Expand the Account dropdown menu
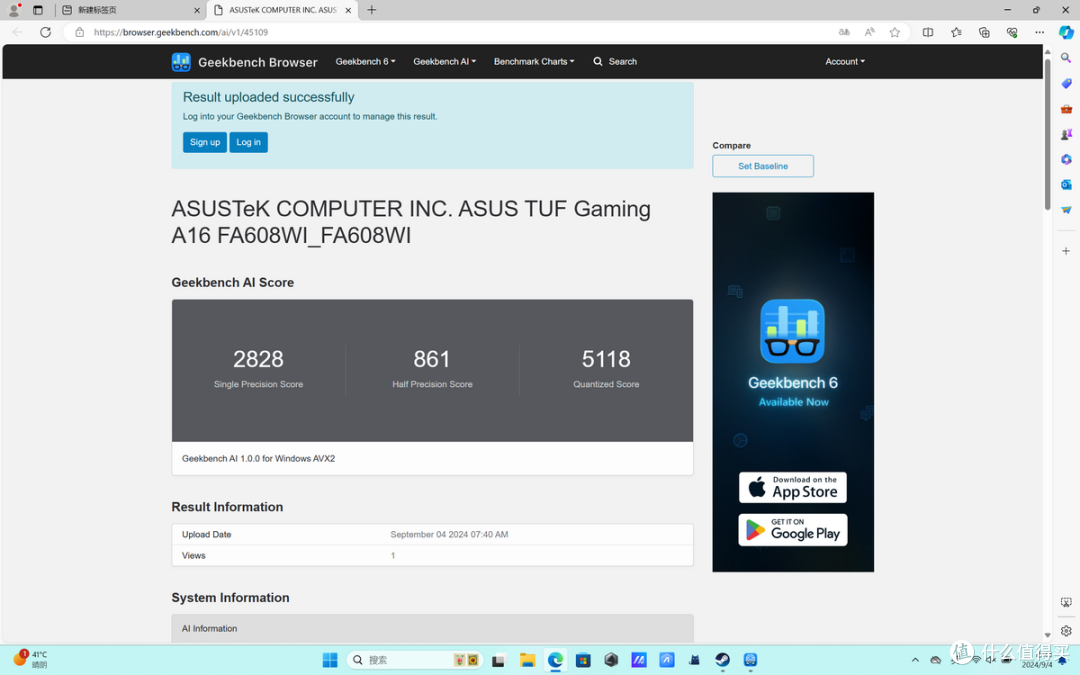The image size is (1080, 675). 845,61
